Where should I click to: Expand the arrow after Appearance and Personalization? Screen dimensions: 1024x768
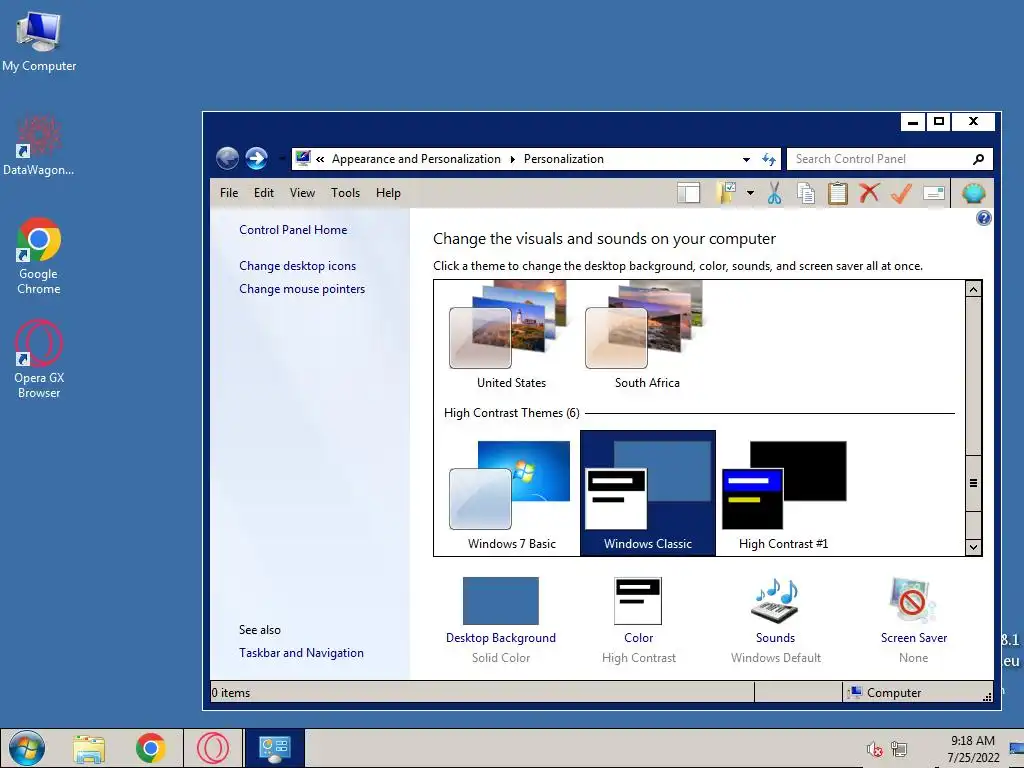(x=512, y=159)
